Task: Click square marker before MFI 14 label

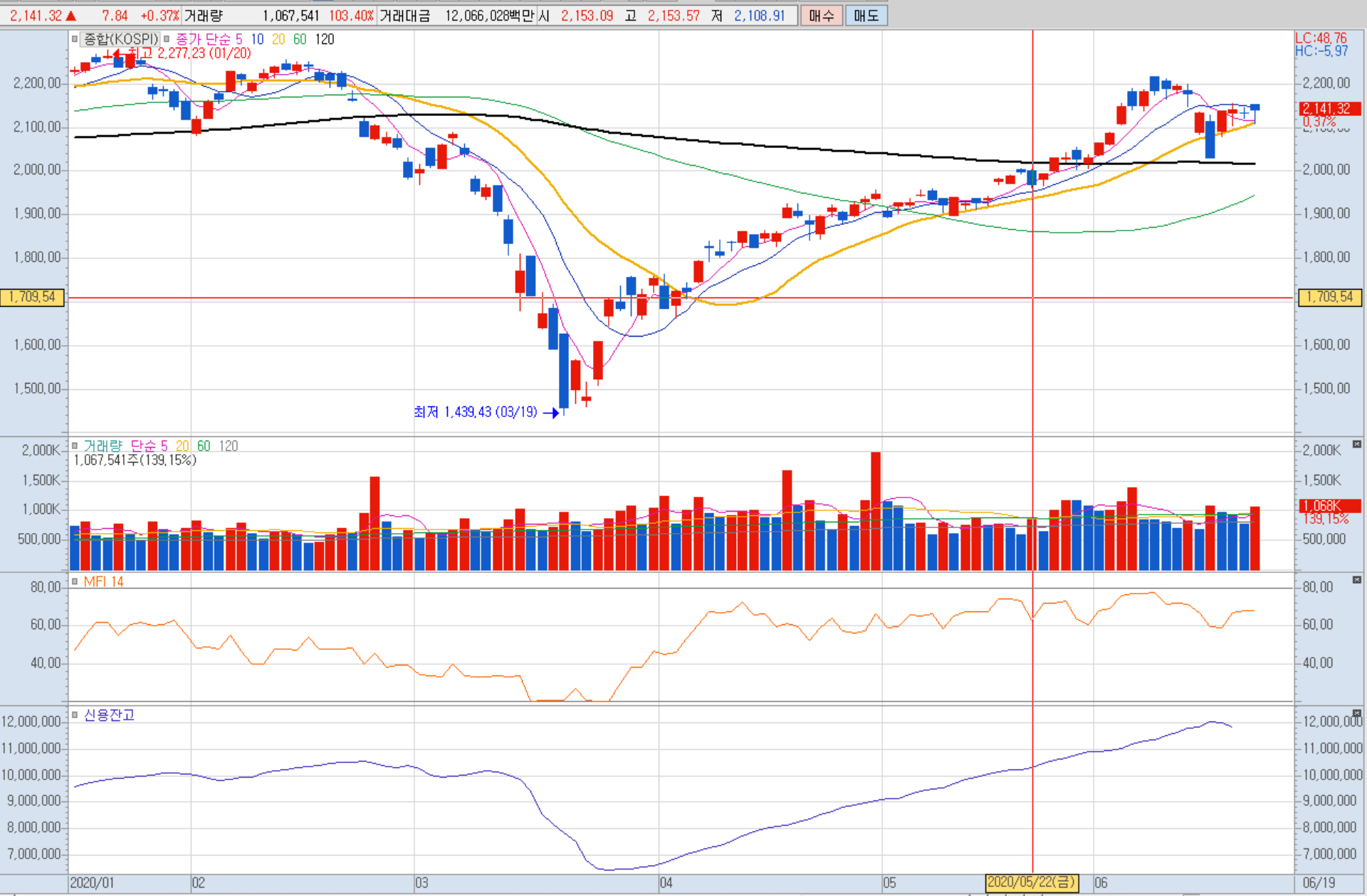Action: pyautogui.click(x=75, y=581)
